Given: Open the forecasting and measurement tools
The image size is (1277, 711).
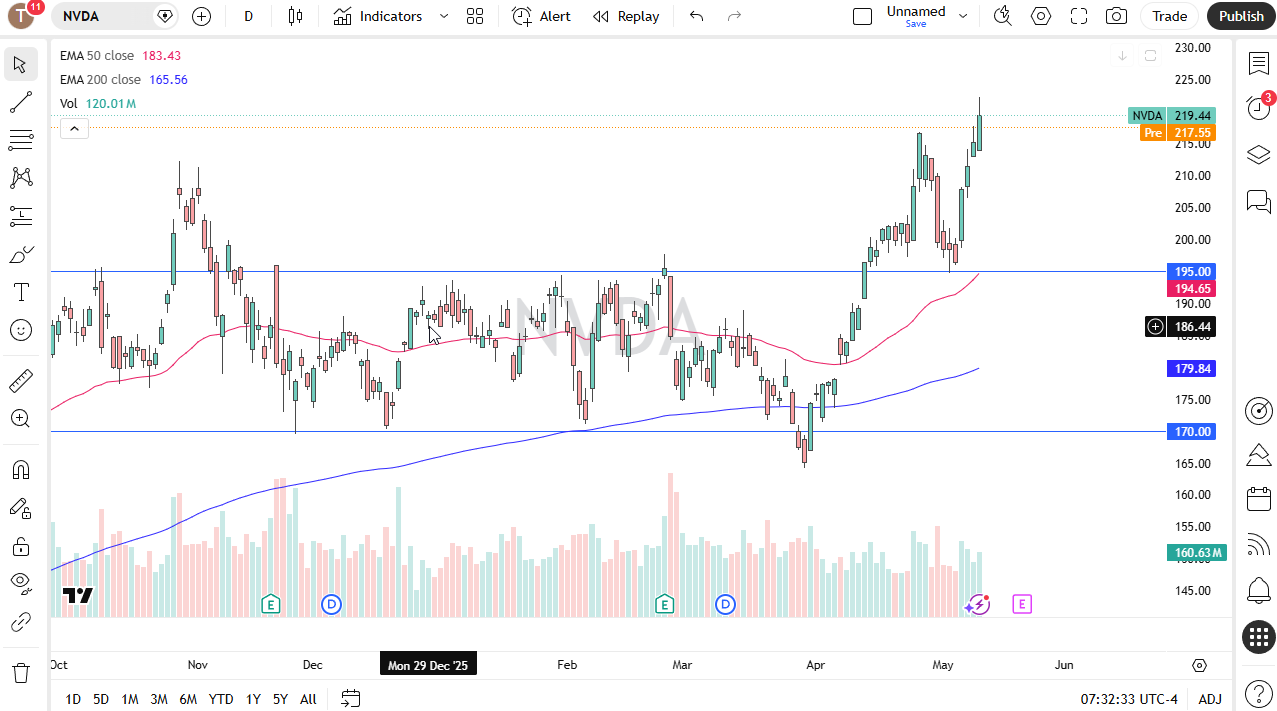Looking at the screenshot, I should (x=20, y=215).
